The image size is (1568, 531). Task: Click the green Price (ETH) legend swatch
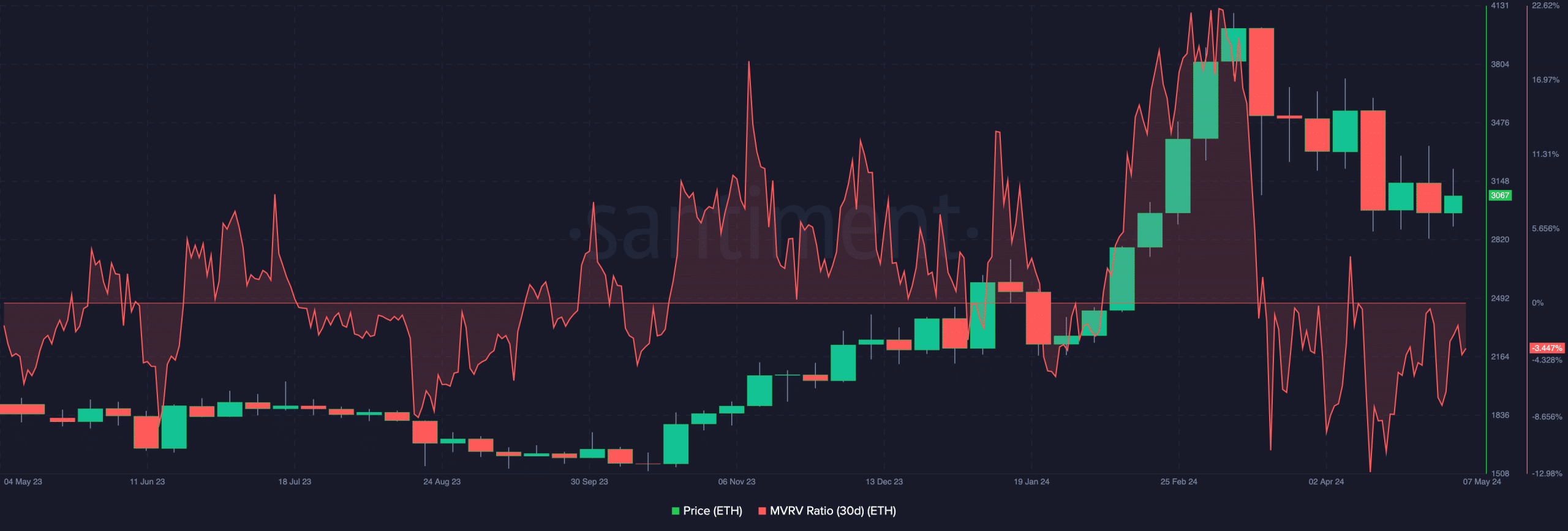click(x=676, y=511)
